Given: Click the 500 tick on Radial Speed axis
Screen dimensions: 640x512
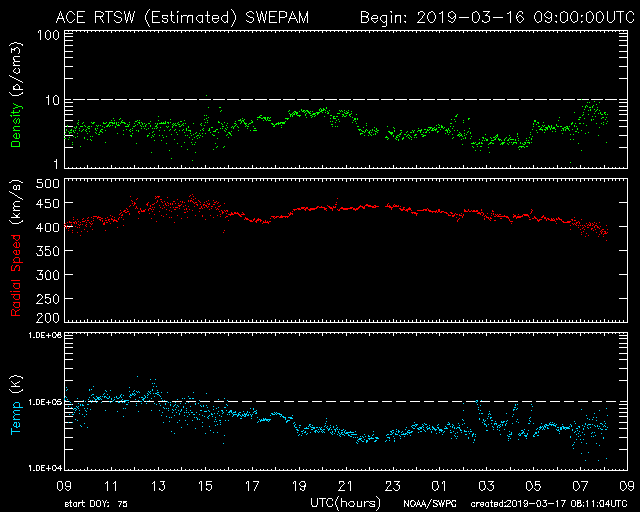Looking at the screenshot, I should pos(46,184).
